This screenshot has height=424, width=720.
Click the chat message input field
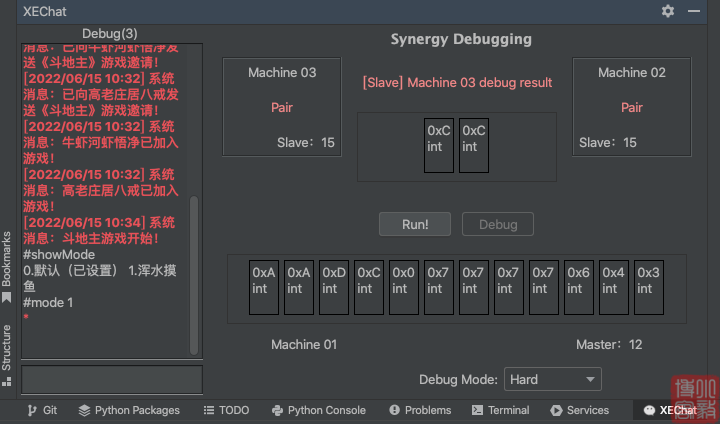111,380
